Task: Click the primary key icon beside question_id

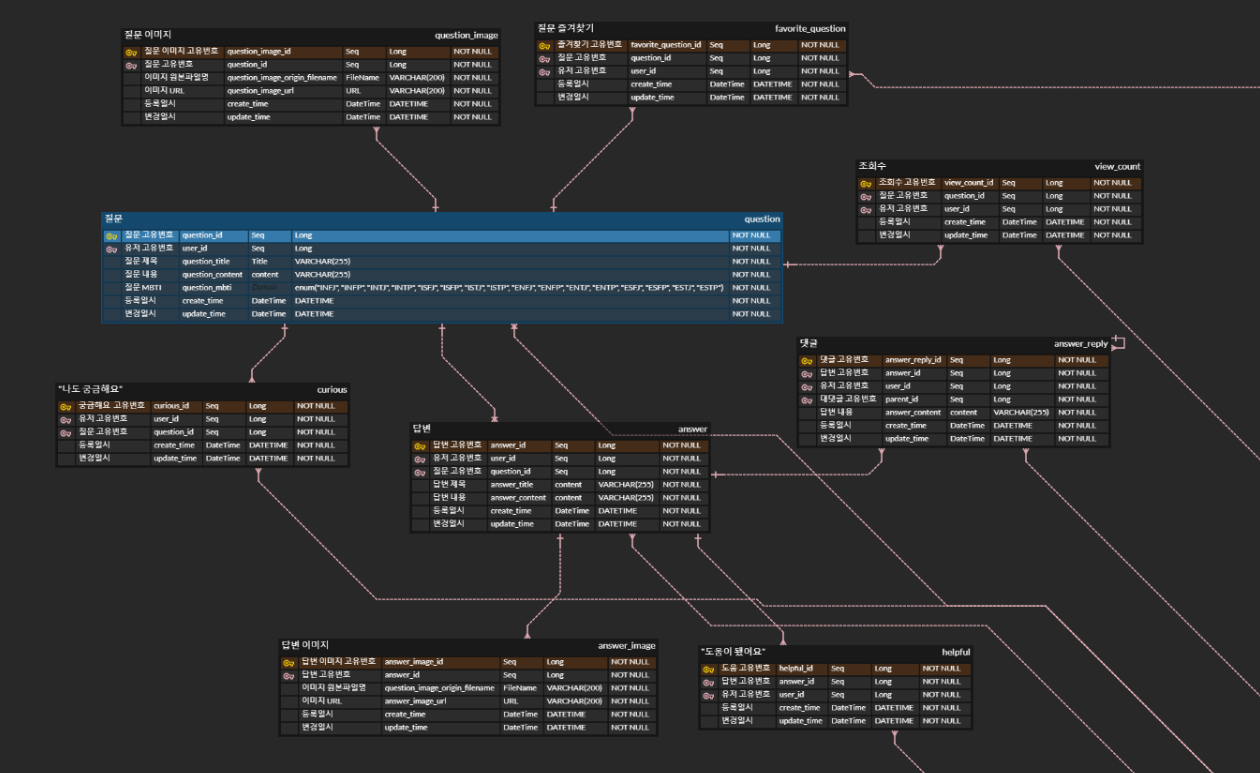Action: tap(111, 235)
